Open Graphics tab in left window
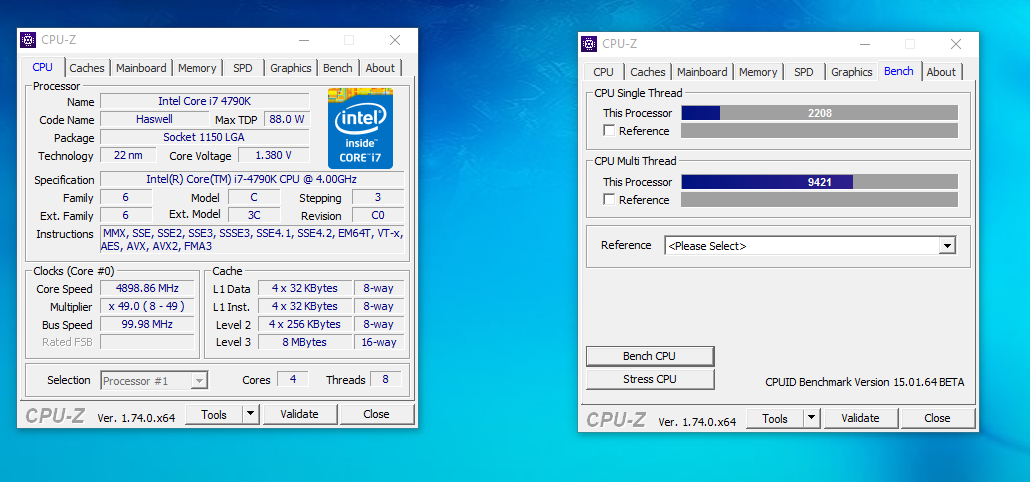The width and height of the screenshot is (1030, 482). [x=291, y=68]
